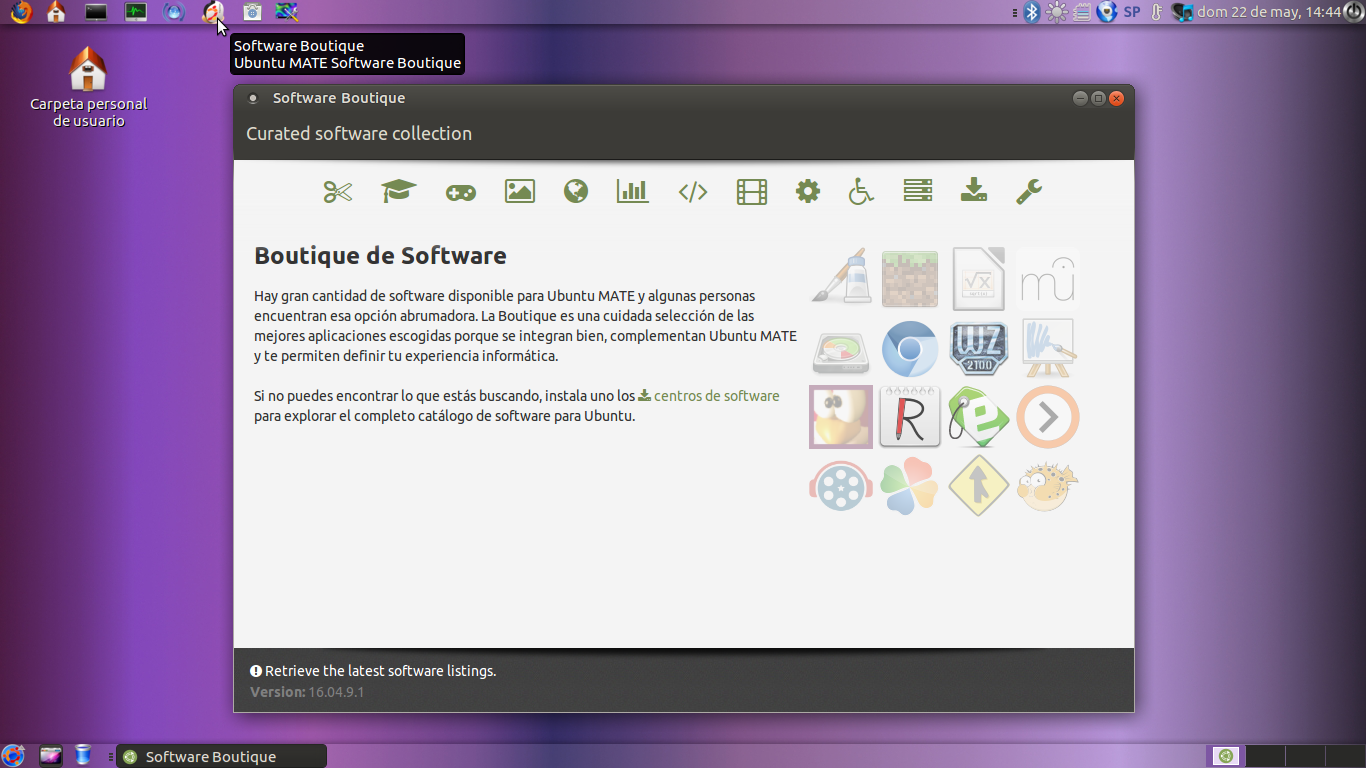Viewport: 1366px width, 768px height.
Task: Click the math formula document thumbnail
Action: coord(978,277)
